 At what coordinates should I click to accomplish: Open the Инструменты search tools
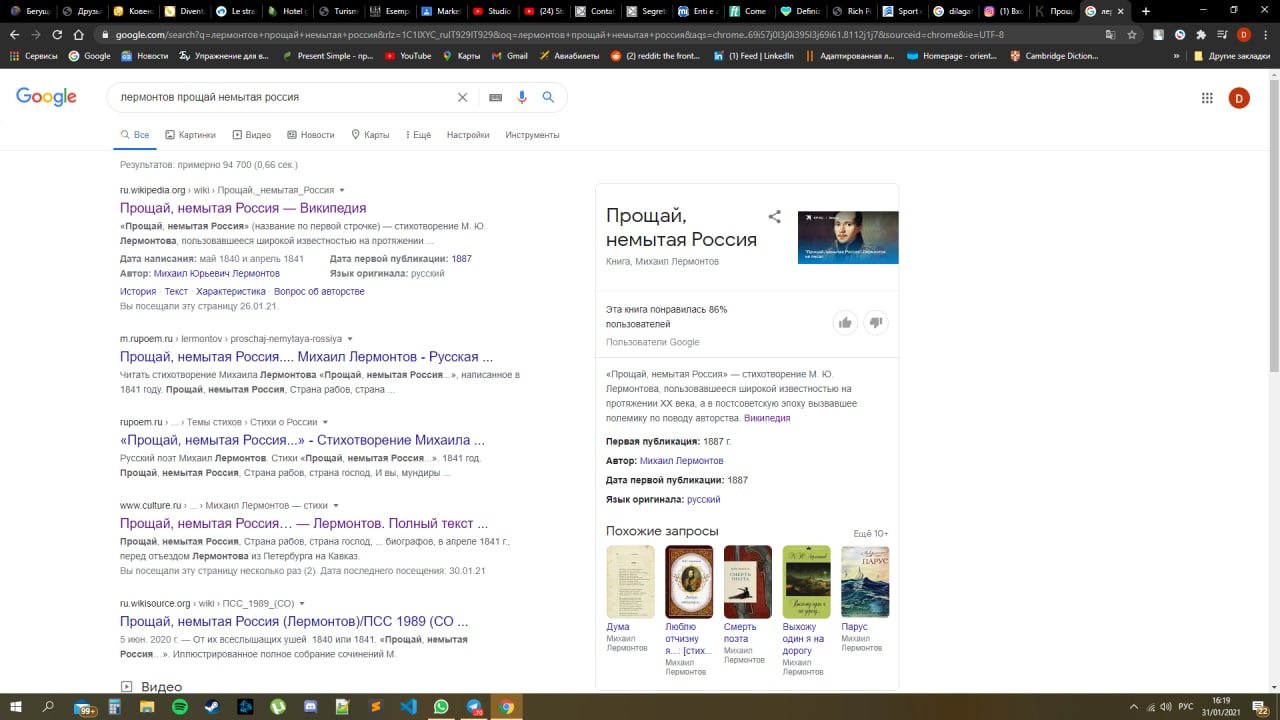[532, 134]
